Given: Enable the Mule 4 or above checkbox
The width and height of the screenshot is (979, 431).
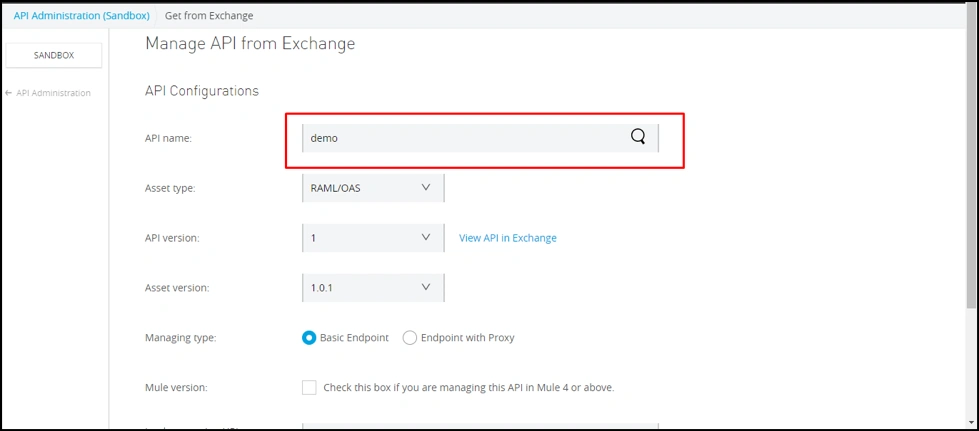Looking at the screenshot, I should tap(309, 387).
